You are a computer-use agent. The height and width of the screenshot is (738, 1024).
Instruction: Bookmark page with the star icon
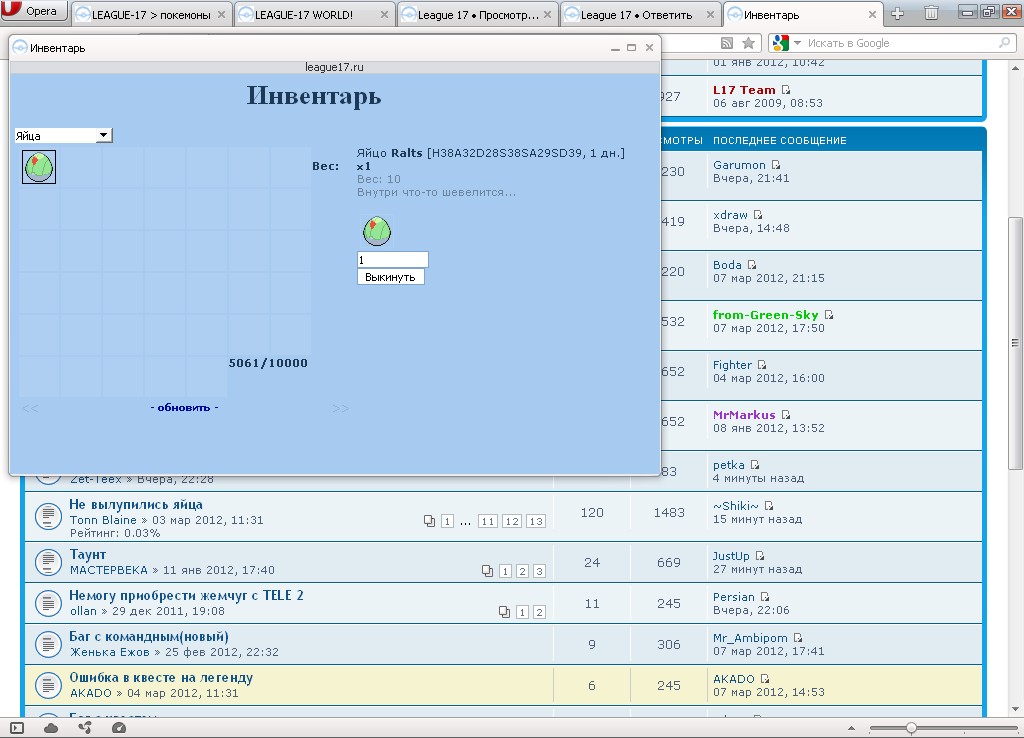click(748, 43)
